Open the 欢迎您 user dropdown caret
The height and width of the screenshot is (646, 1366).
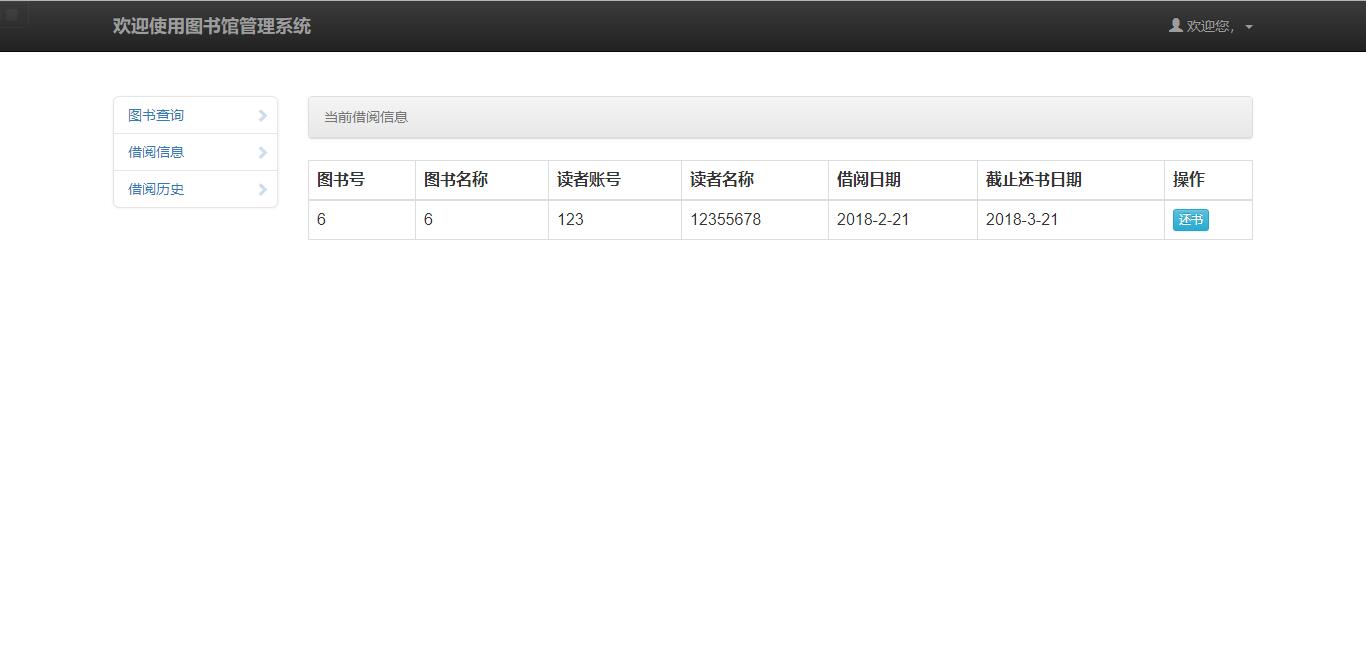1249,27
